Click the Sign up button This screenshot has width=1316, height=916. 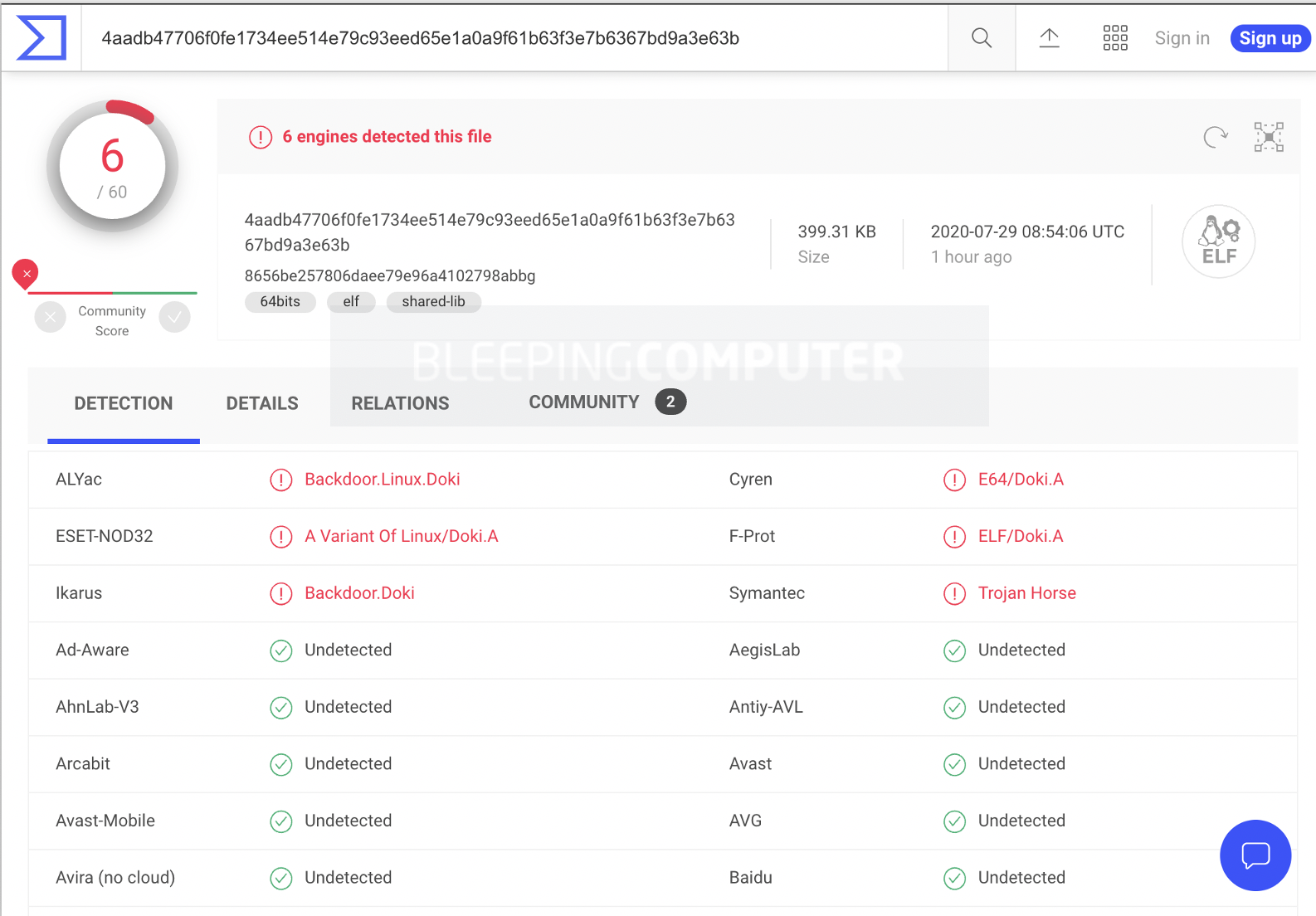tap(1270, 38)
